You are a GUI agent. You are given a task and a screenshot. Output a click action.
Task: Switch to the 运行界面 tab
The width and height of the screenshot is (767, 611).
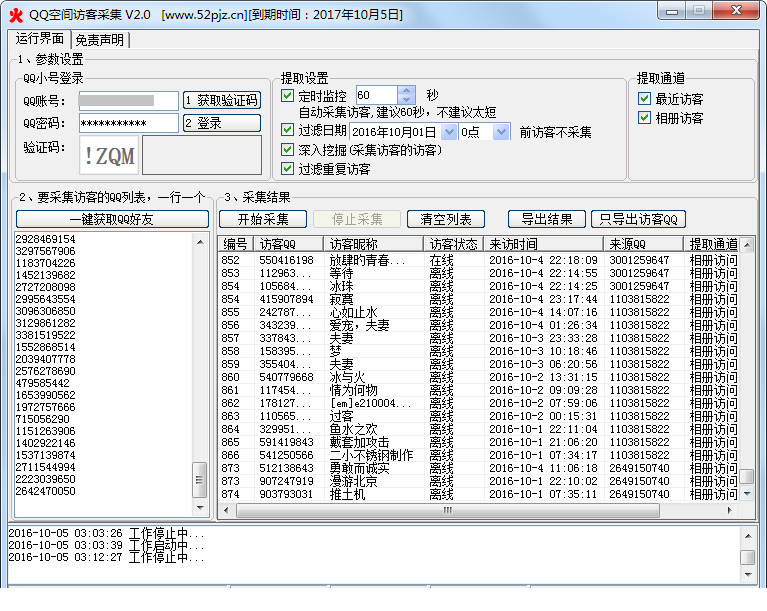point(40,39)
